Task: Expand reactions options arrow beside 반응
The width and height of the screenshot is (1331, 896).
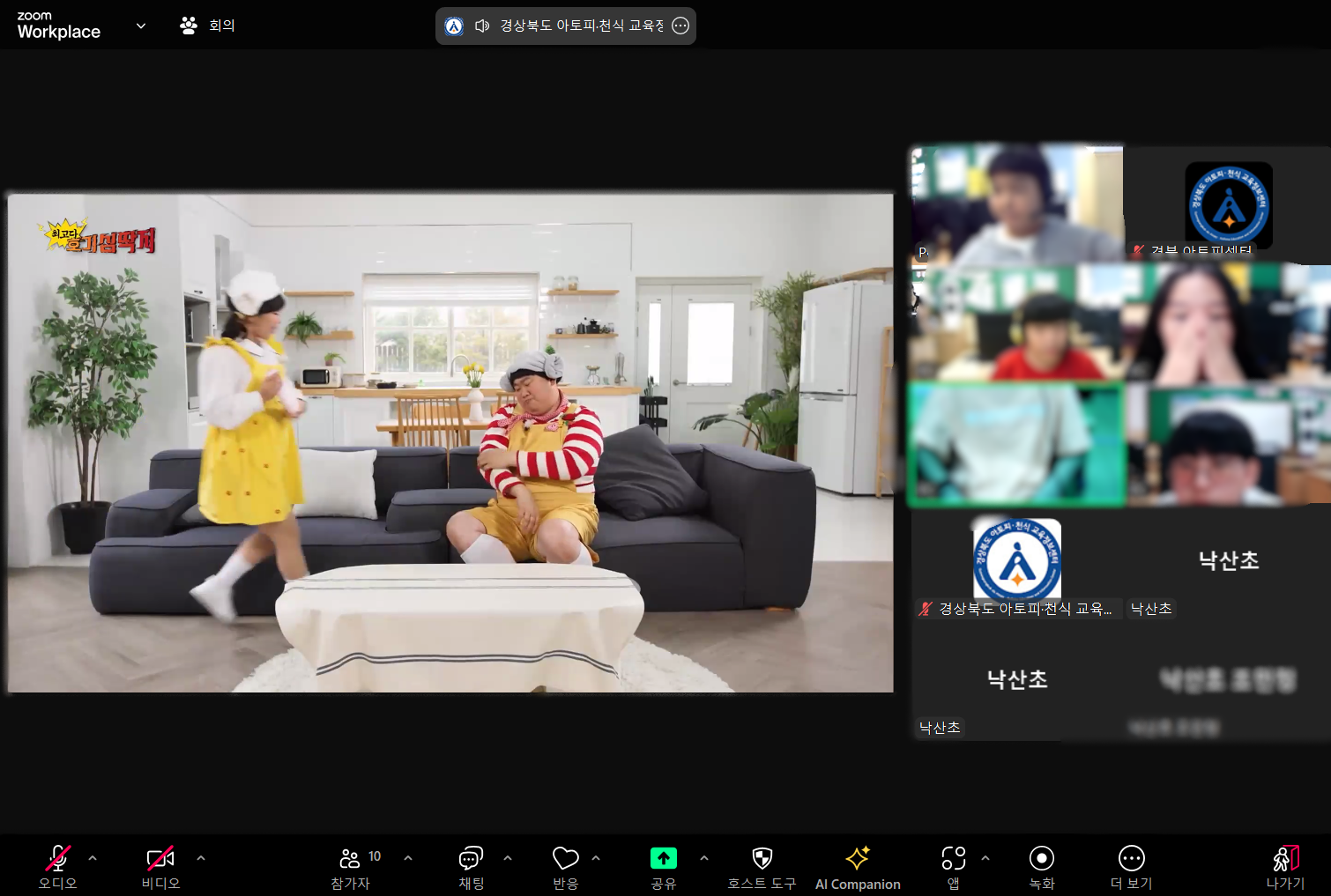Action: (x=596, y=857)
